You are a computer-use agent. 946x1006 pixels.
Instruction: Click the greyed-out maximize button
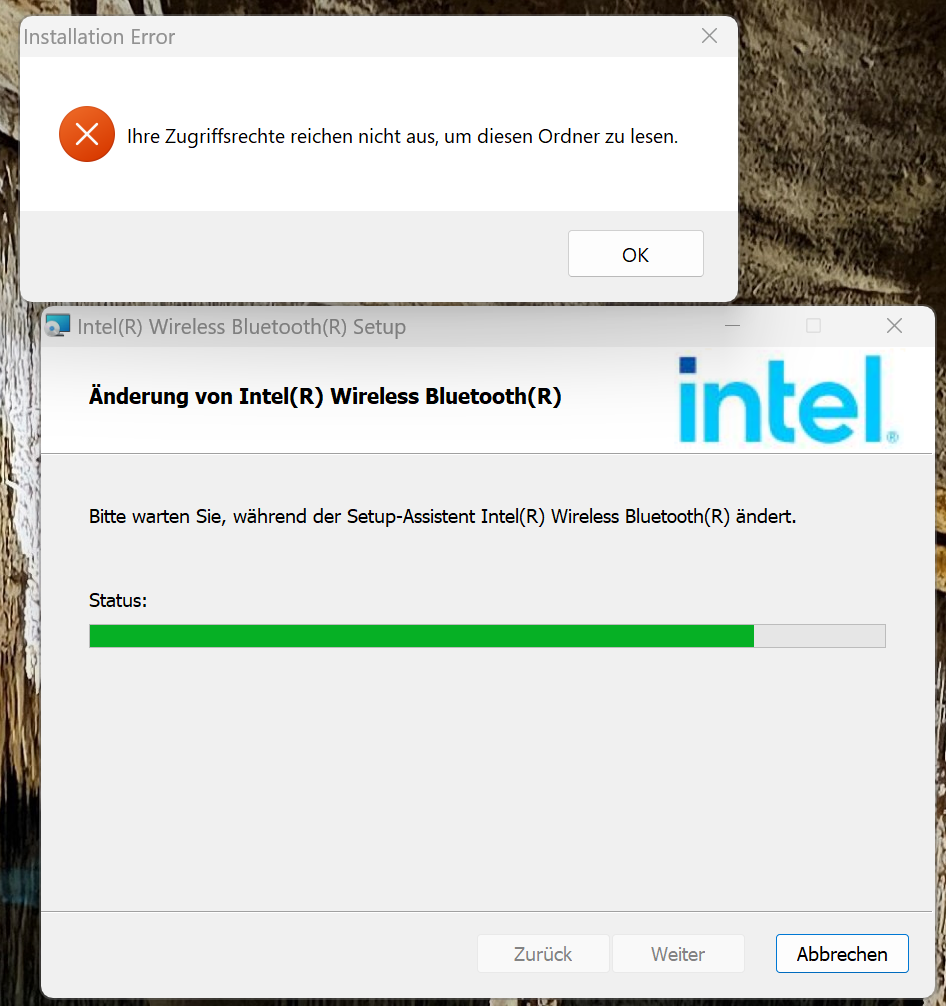point(813,326)
